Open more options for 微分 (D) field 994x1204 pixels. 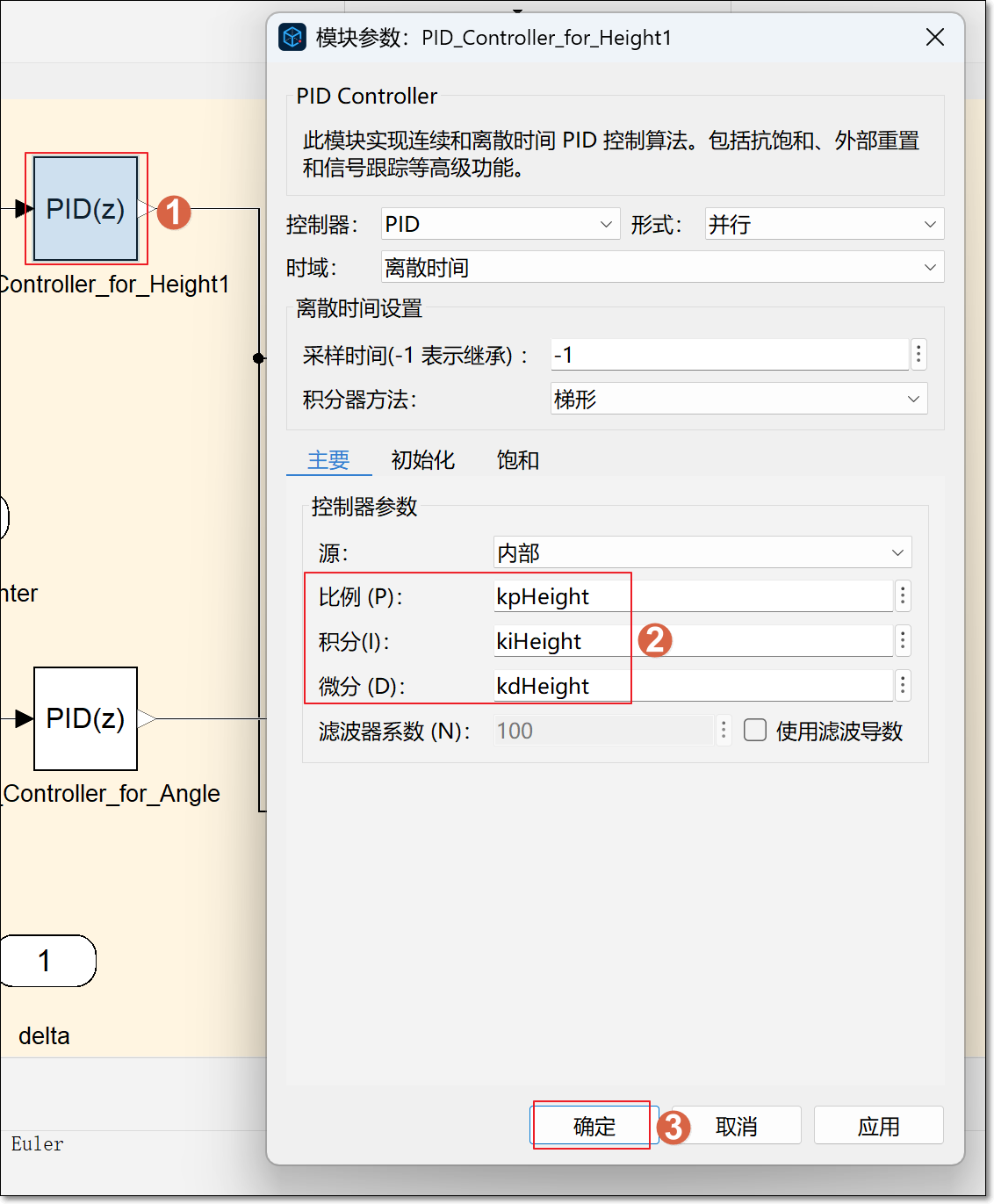tap(902, 686)
